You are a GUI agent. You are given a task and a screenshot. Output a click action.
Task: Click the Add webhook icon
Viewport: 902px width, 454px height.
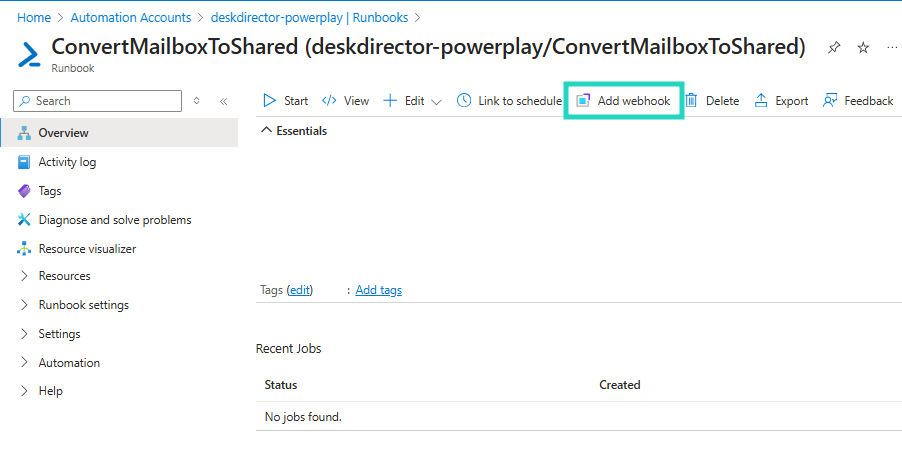584,101
